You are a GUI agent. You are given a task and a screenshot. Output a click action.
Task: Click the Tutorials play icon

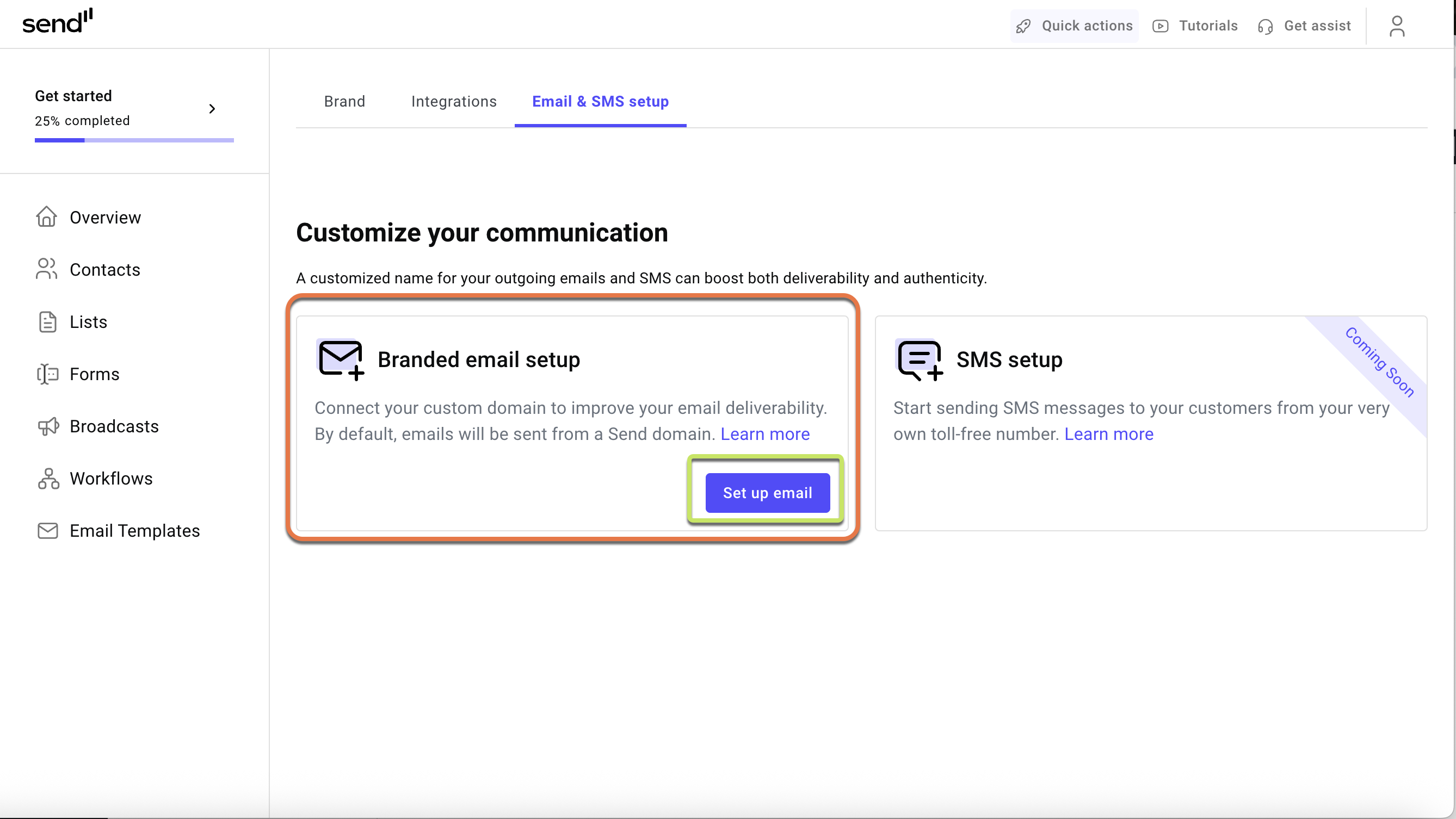pyautogui.click(x=1161, y=26)
